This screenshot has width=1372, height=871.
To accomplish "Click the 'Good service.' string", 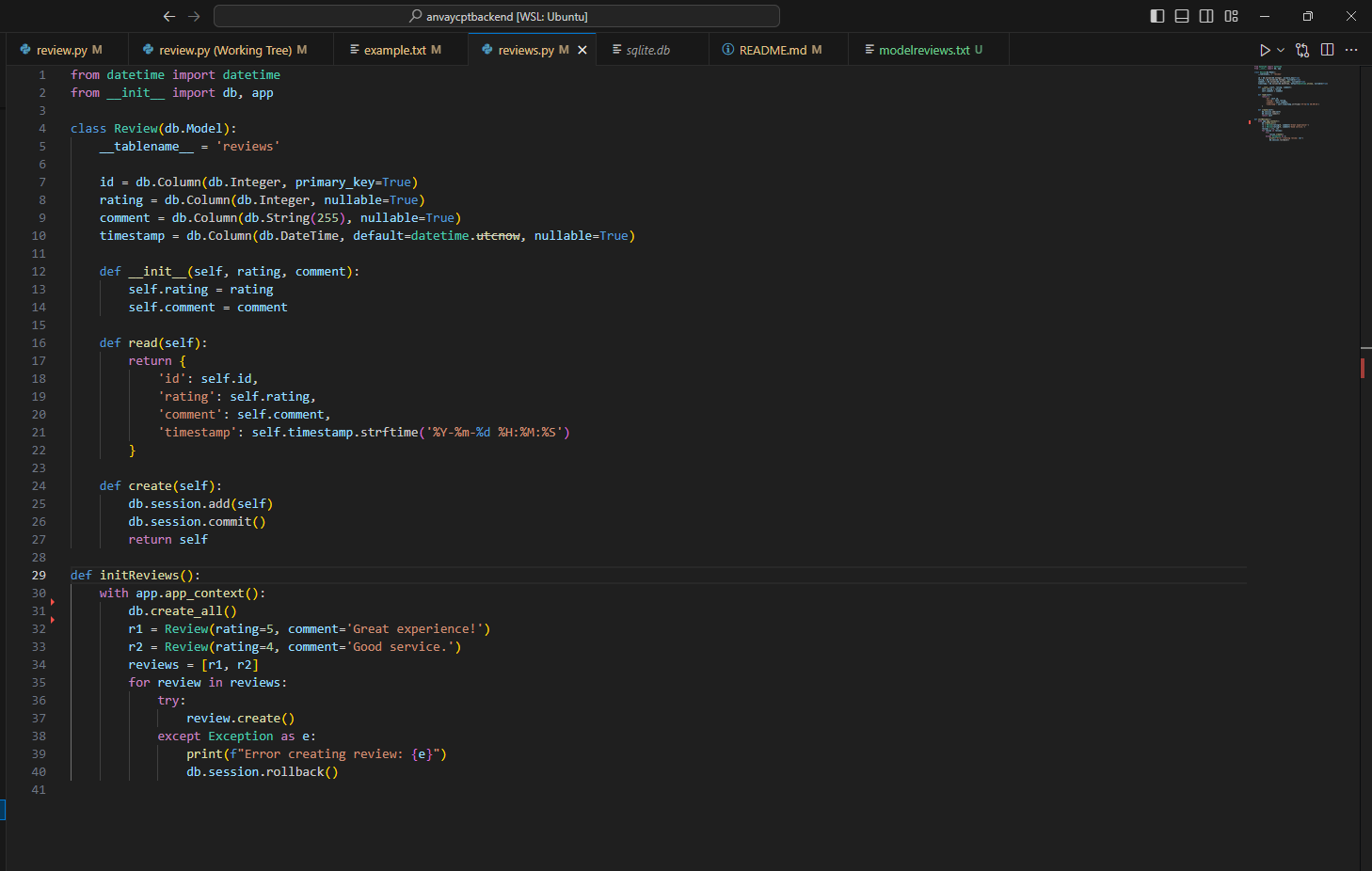I will [400, 646].
